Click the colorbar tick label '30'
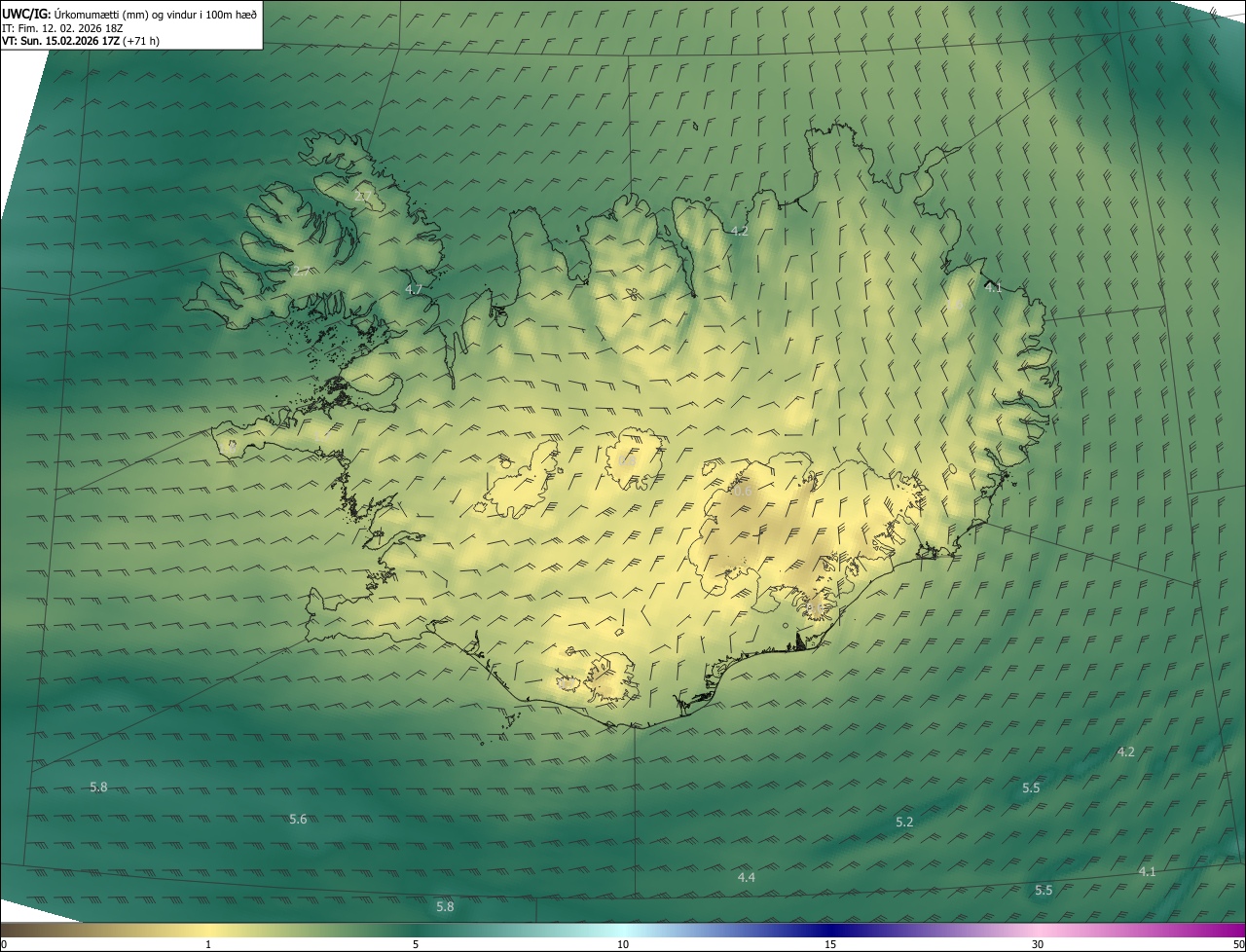The width and height of the screenshot is (1246, 952). 1038,945
